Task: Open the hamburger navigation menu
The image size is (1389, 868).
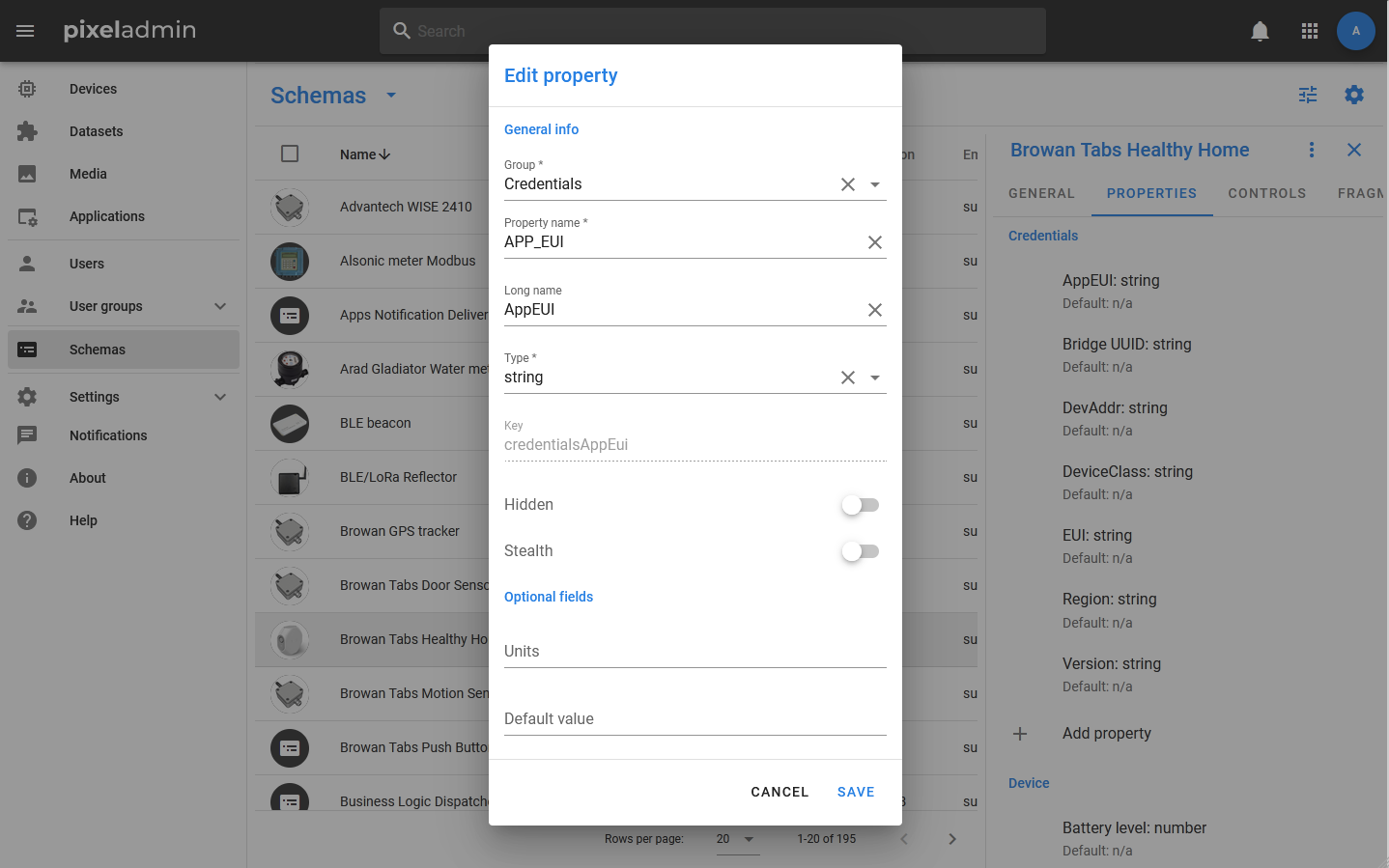Action: [x=25, y=31]
